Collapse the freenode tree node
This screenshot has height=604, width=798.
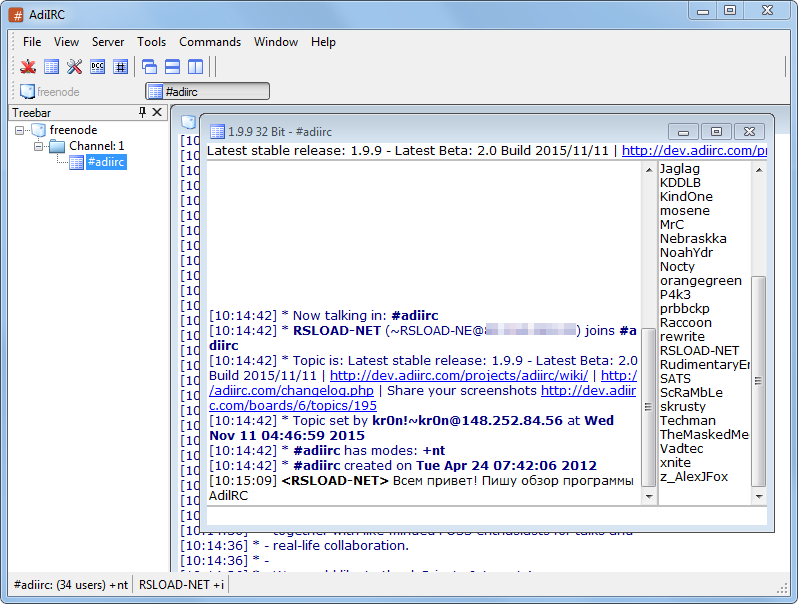(20, 130)
